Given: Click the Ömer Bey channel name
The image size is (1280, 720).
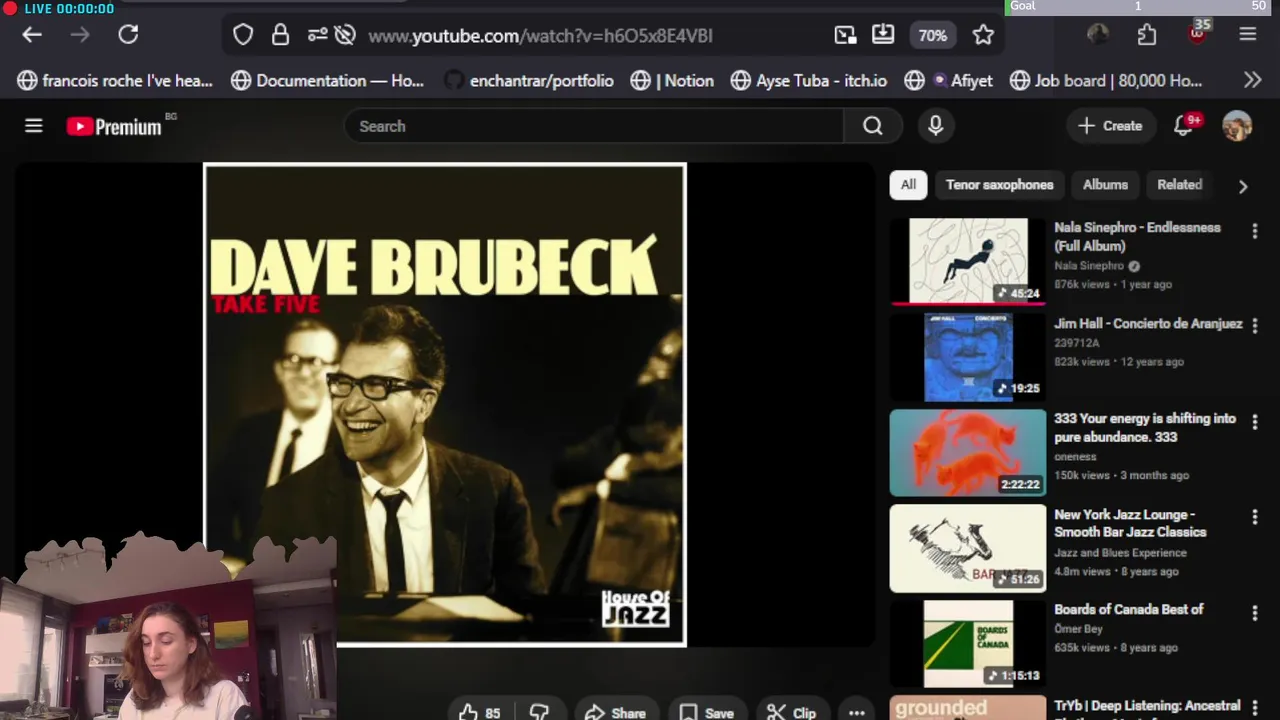Looking at the screenshot, I should [x=1078, y=629].
